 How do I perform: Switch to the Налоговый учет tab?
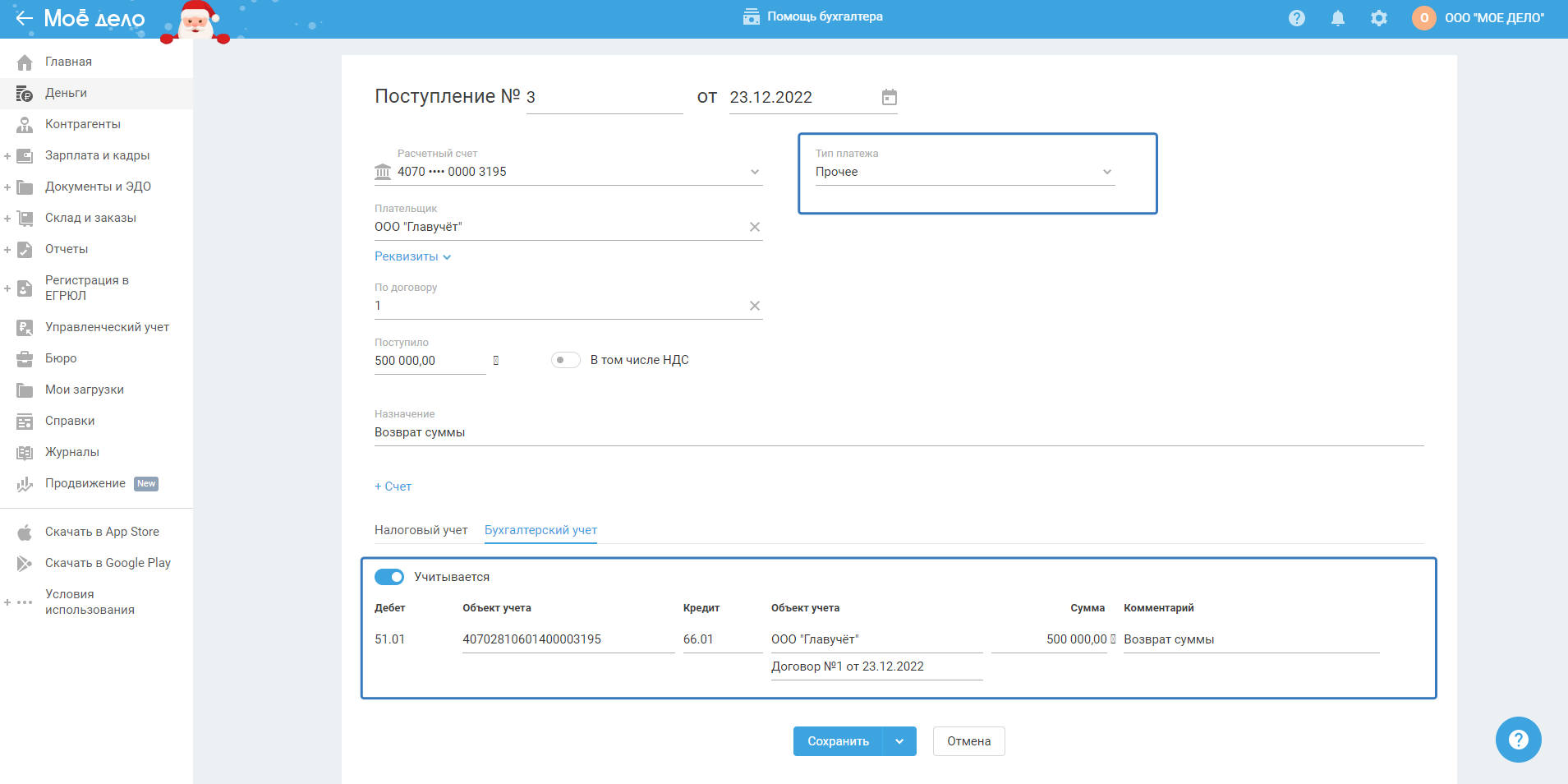click(x=421, y=530)
